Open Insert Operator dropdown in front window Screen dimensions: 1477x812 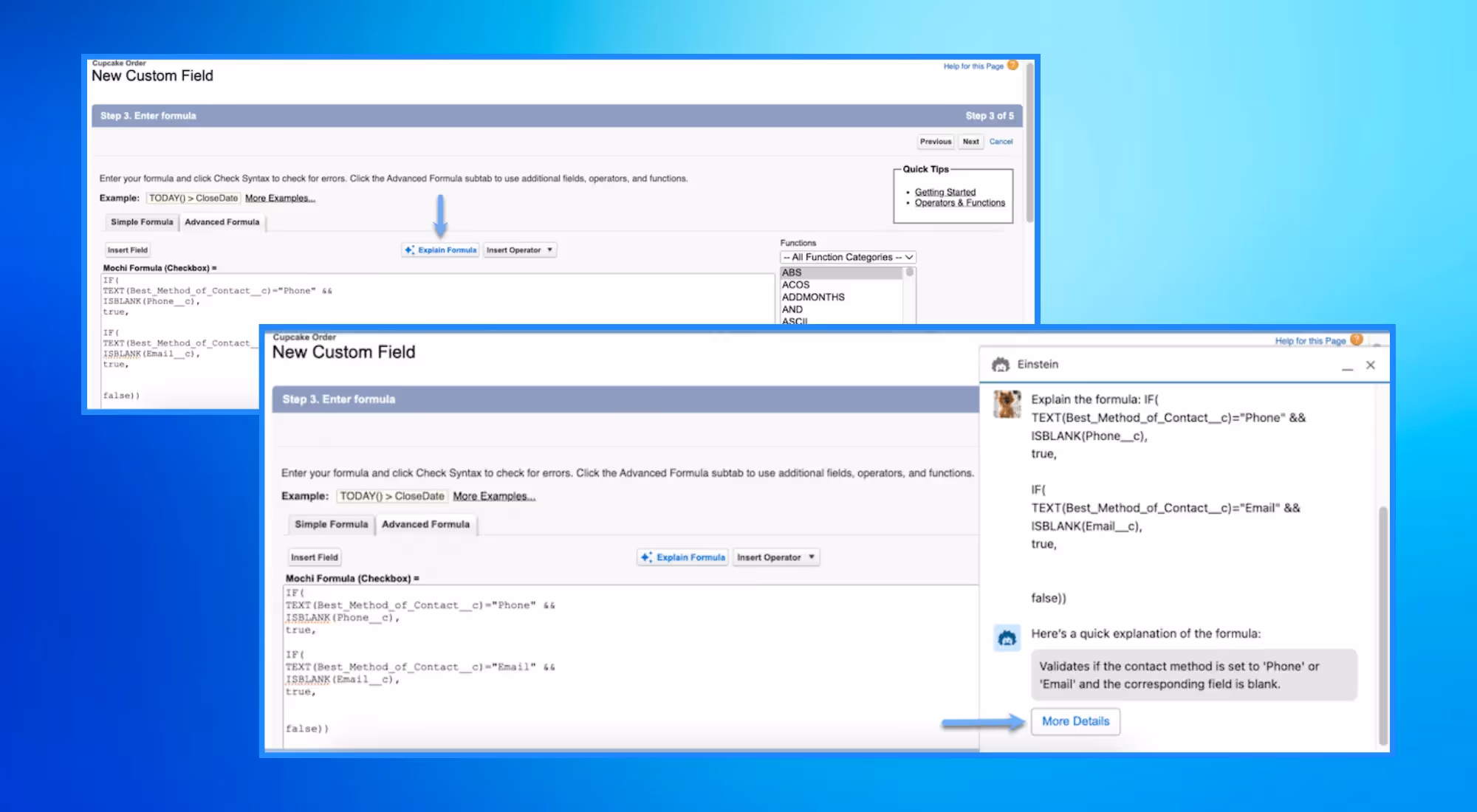pyautogui.click(x=775, y=557)
